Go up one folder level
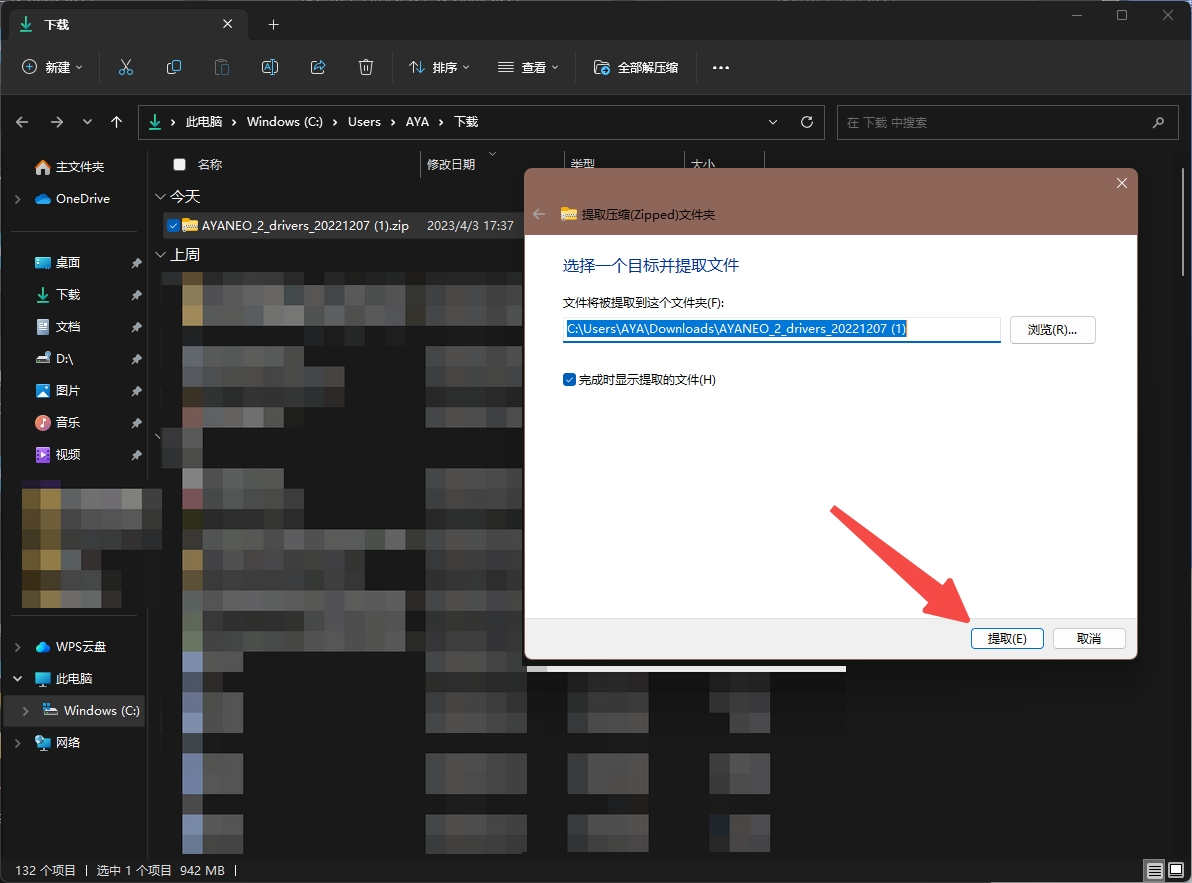This screenshot has width=1192, height=883. coord(117,122)
